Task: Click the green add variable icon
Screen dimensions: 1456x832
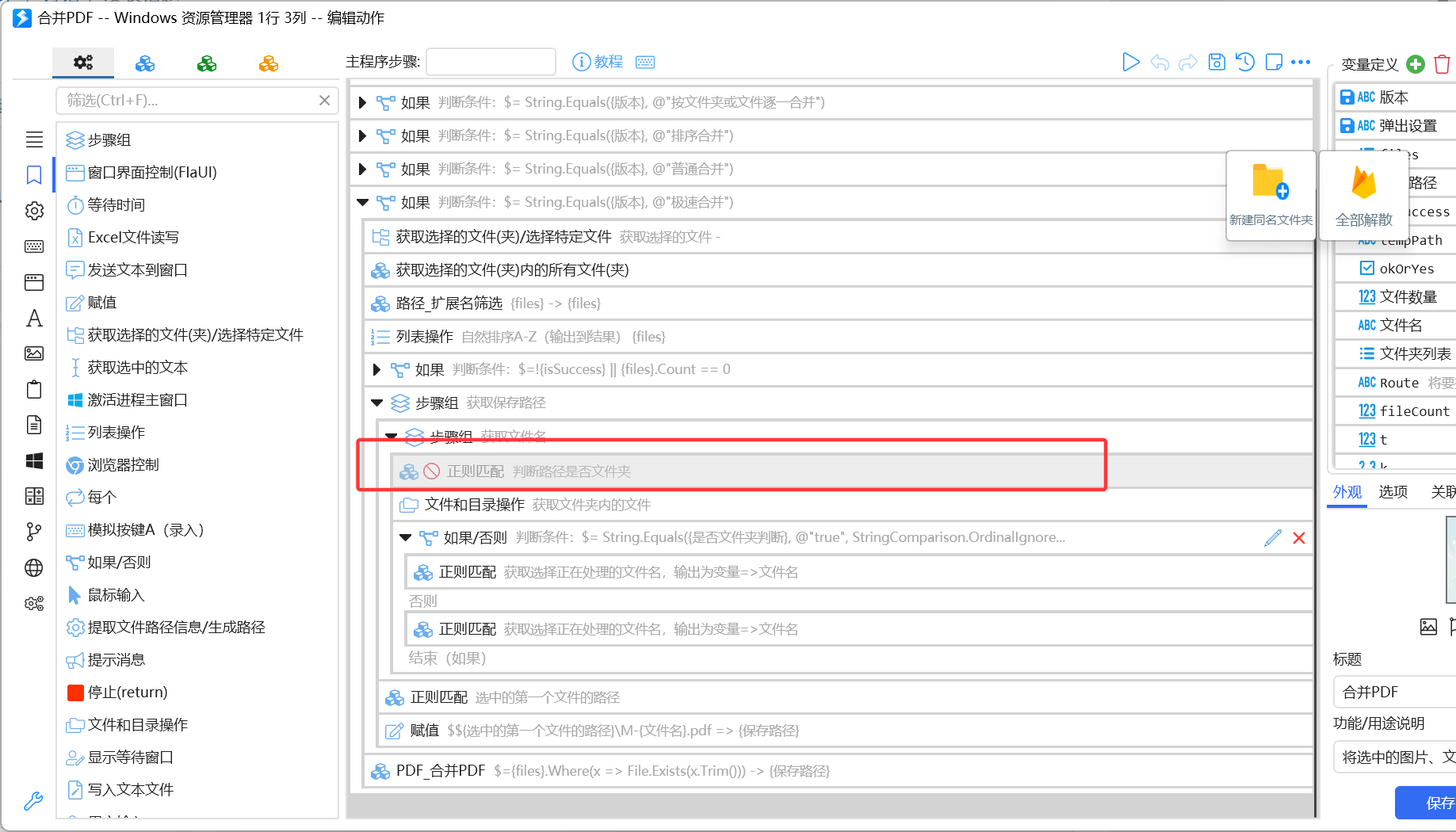Action: (1416, 64)
